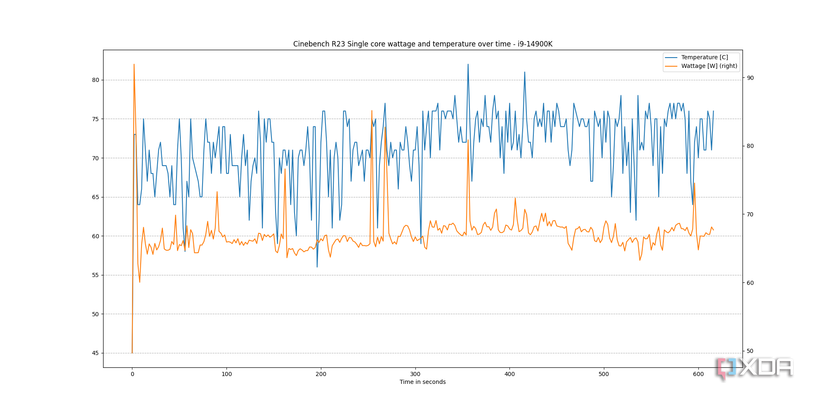This screenshot has height=413, width=825.
Task: Click the blue temperature legend line swatch
Action: (671, 57)
